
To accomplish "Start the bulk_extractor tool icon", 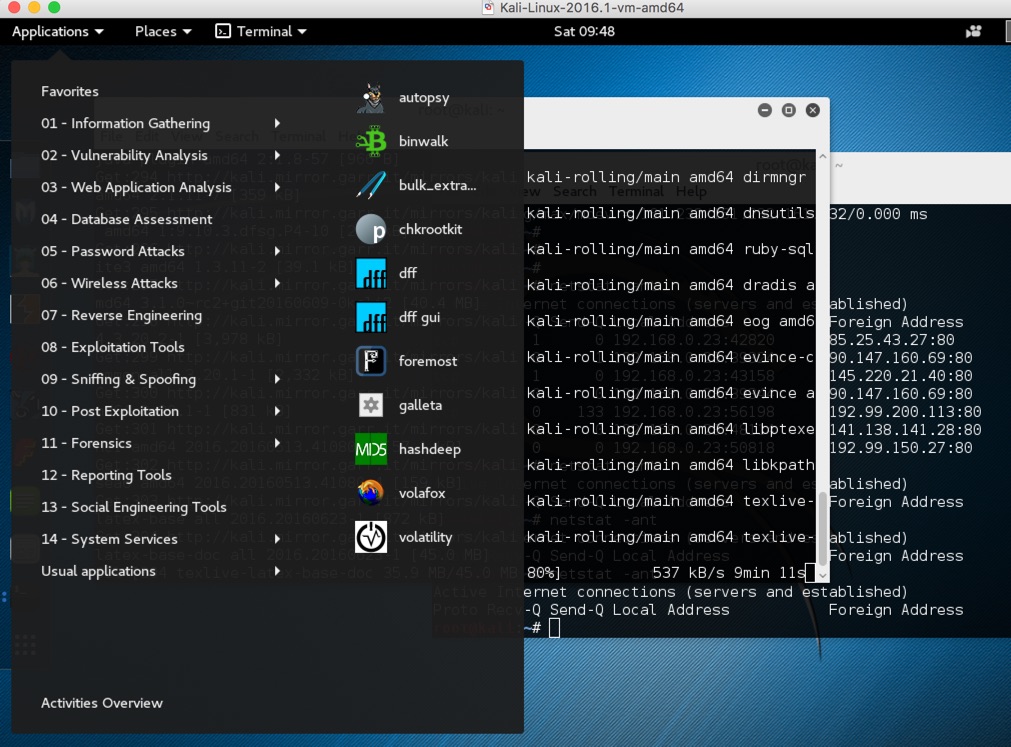I will 371,185.
